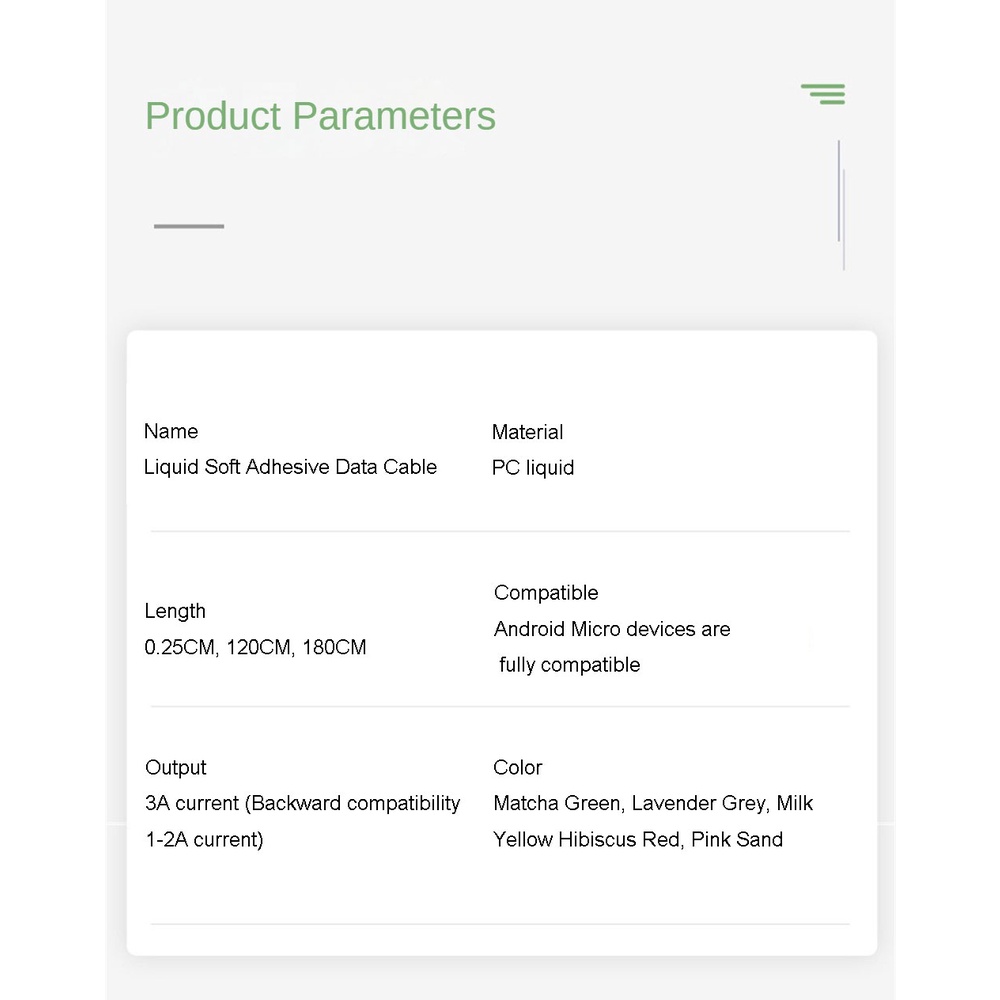The width and height of the screenshot is (1000, 1000).
Task: Click the Length label
Action: click(175, 611)
